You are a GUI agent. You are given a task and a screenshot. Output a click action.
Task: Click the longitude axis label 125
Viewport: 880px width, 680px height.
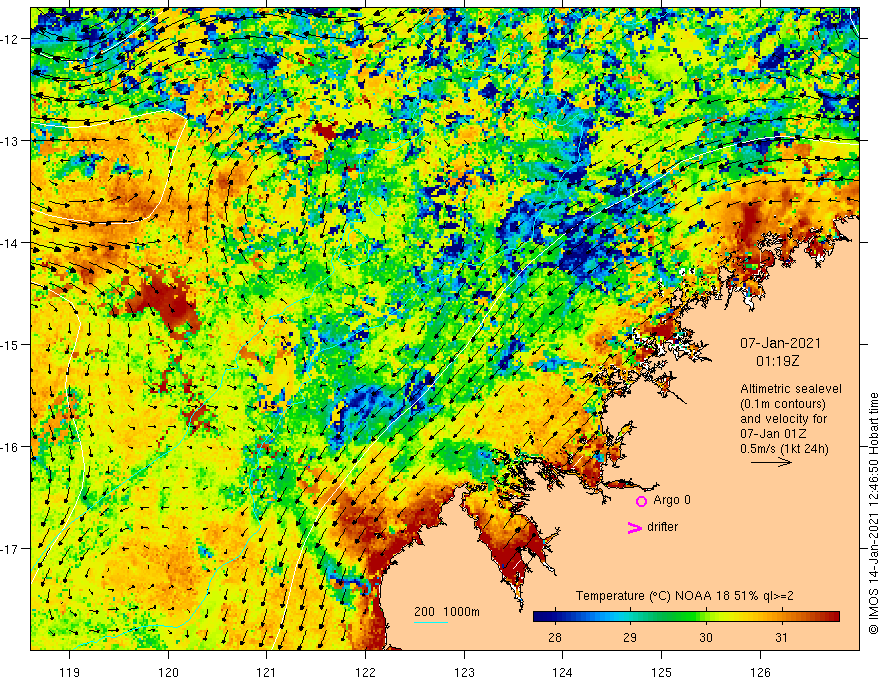[x=661, y=672]
